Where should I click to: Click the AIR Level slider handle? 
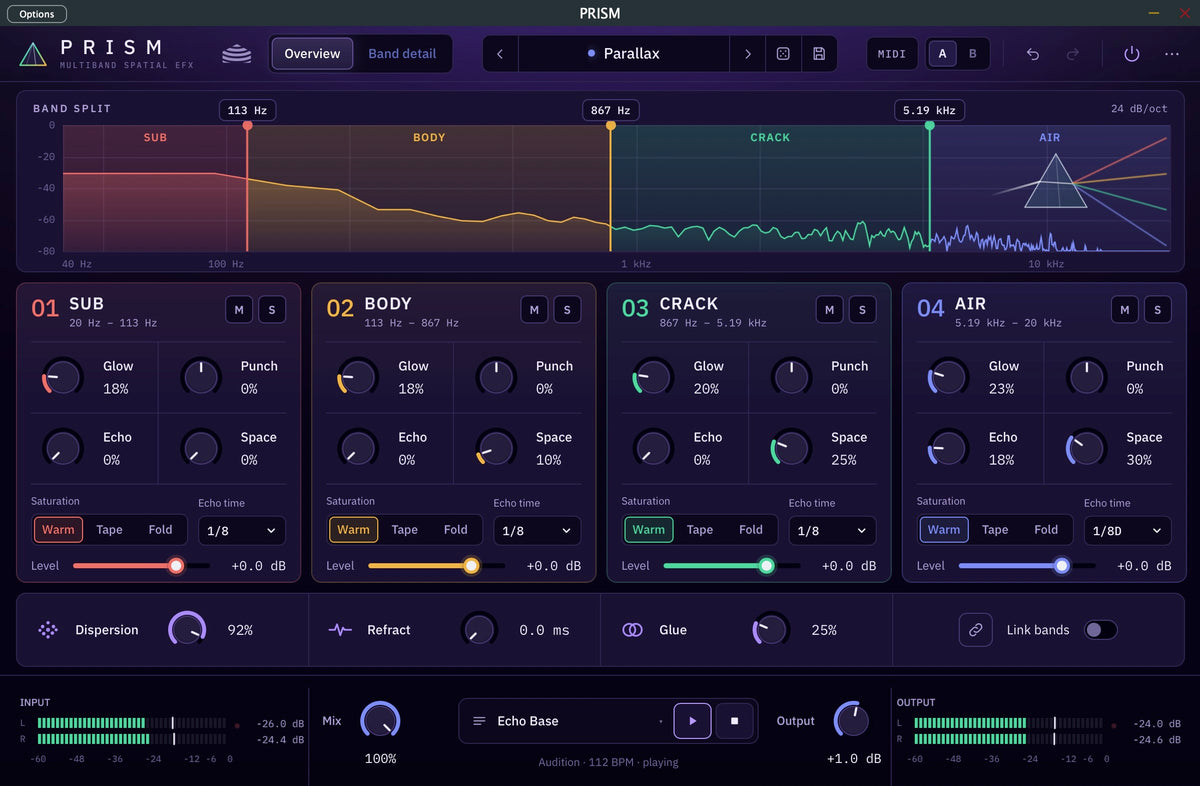coord(1062,566)
